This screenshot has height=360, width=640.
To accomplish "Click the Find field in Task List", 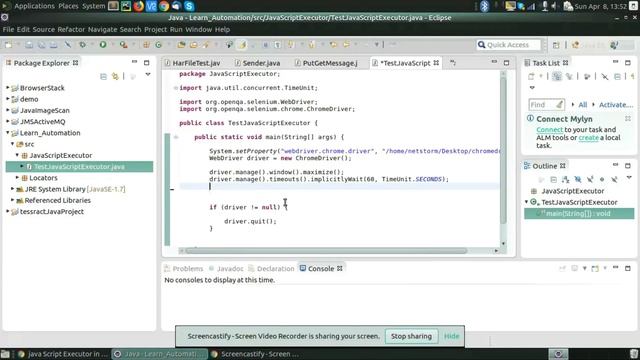I will pyautogui.click(x=546, y=105).
